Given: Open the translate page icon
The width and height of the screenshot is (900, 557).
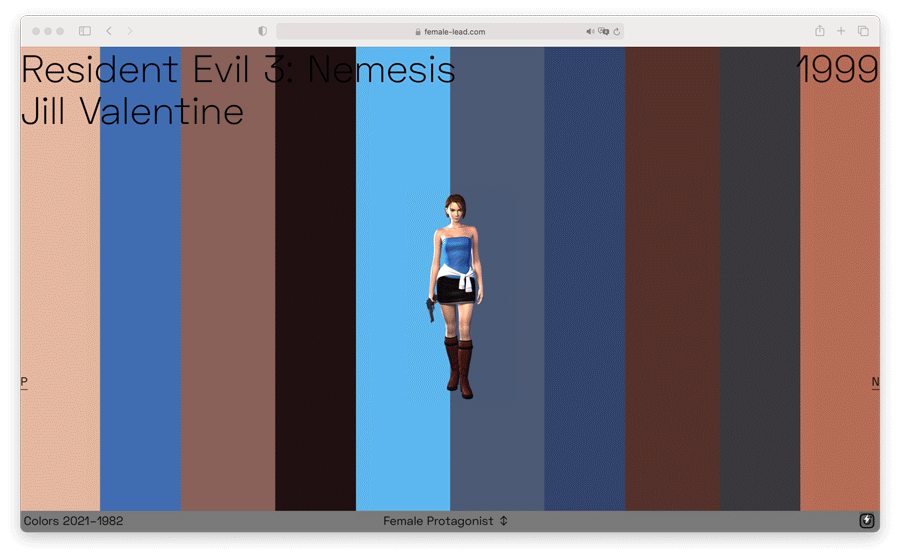Looking at the screenshot, I should (603, 32).
